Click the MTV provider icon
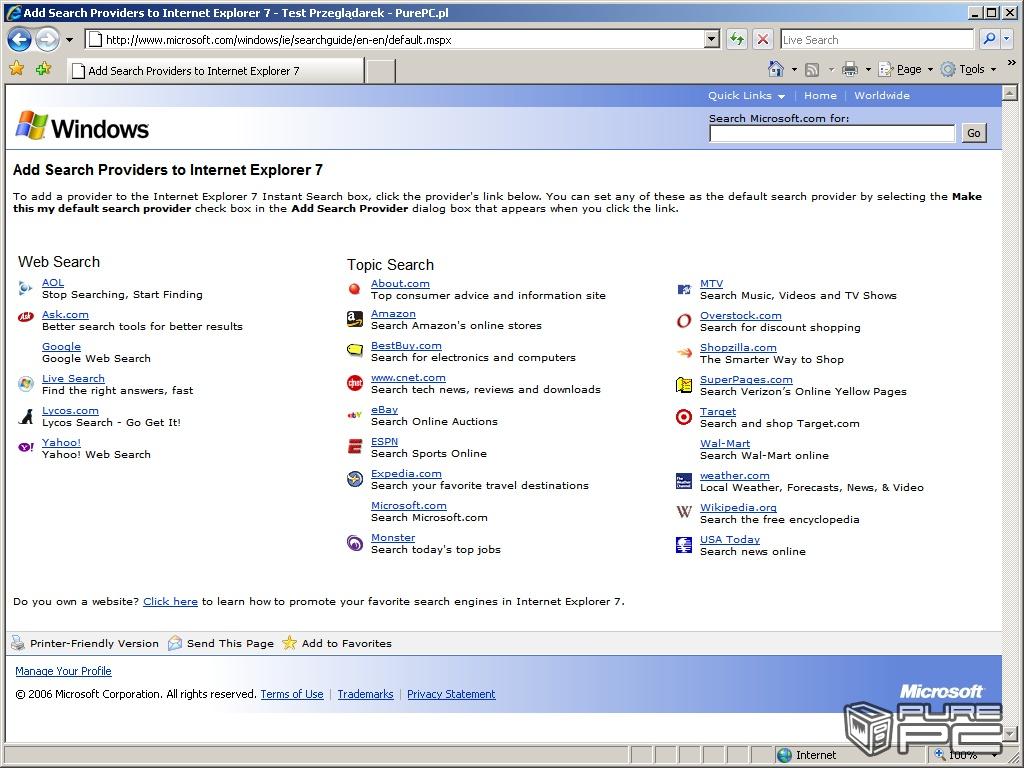The width and height of the screenshot is (1024, 768). tap(684, 289)
